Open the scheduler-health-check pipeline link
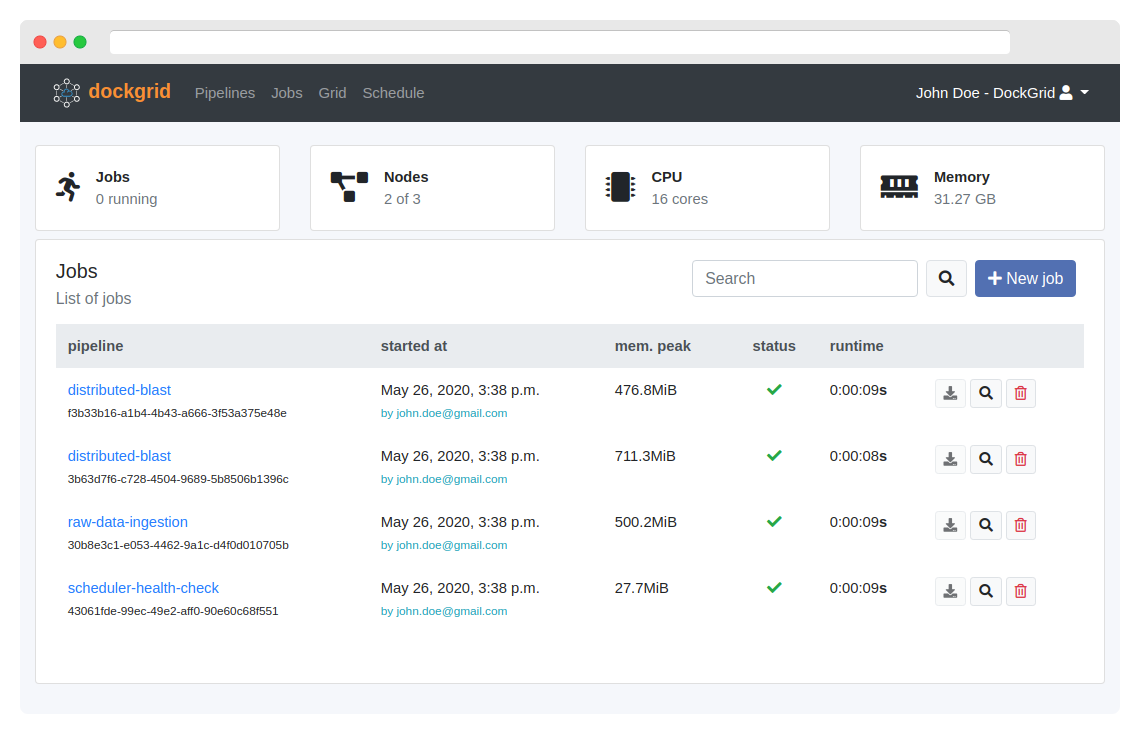Viewport: 1140px width, 734px height. (143, 588)
